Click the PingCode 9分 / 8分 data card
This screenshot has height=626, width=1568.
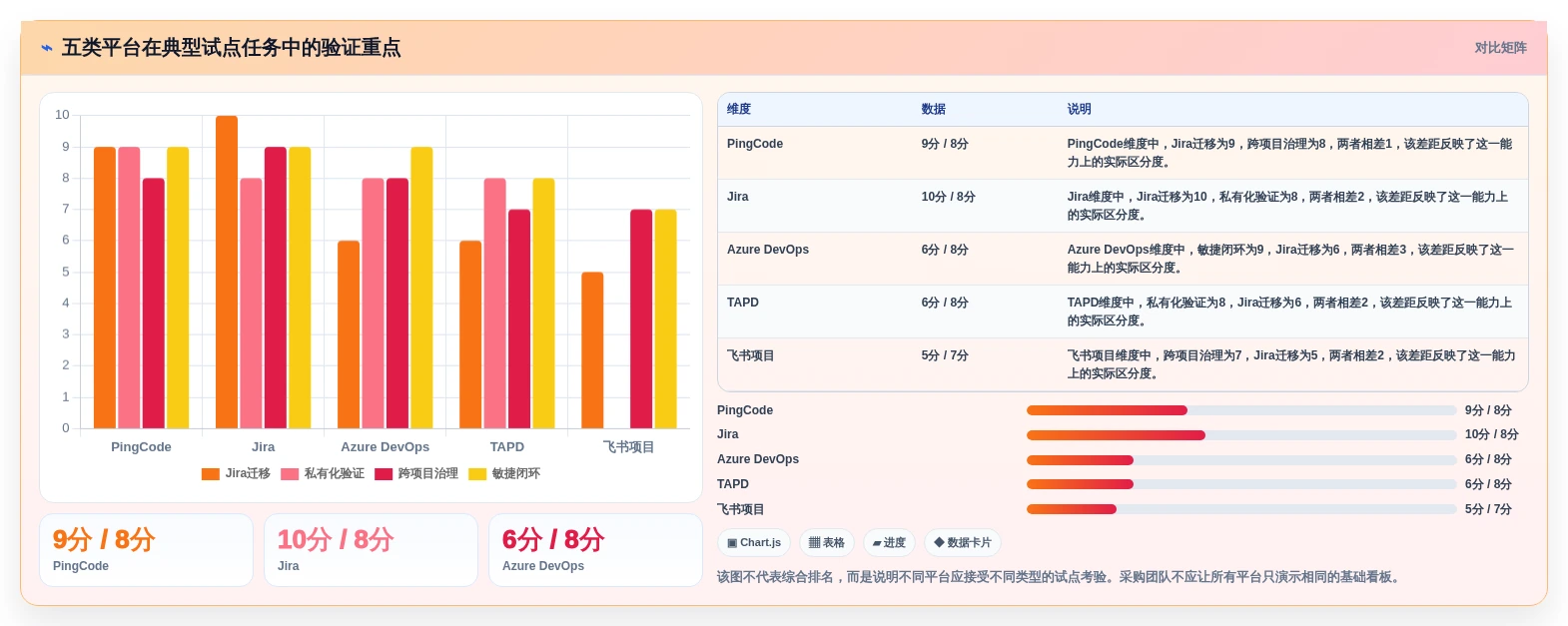pyautogui.click(x=146, y=550)
